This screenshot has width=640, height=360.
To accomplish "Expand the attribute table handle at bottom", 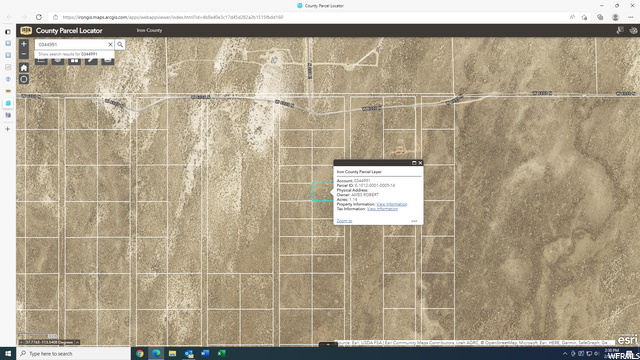I will pos(328,344).
